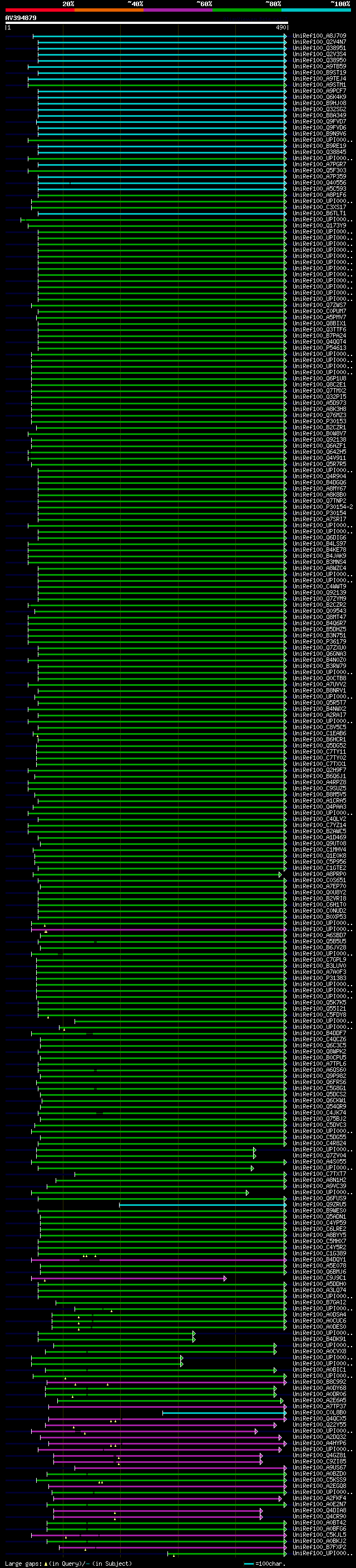The height and width of the screenshot is (1568, 356).
Task: Click label UniRef100_Q2H9F7
Action: pyautogui.click(x=319, y=770)
